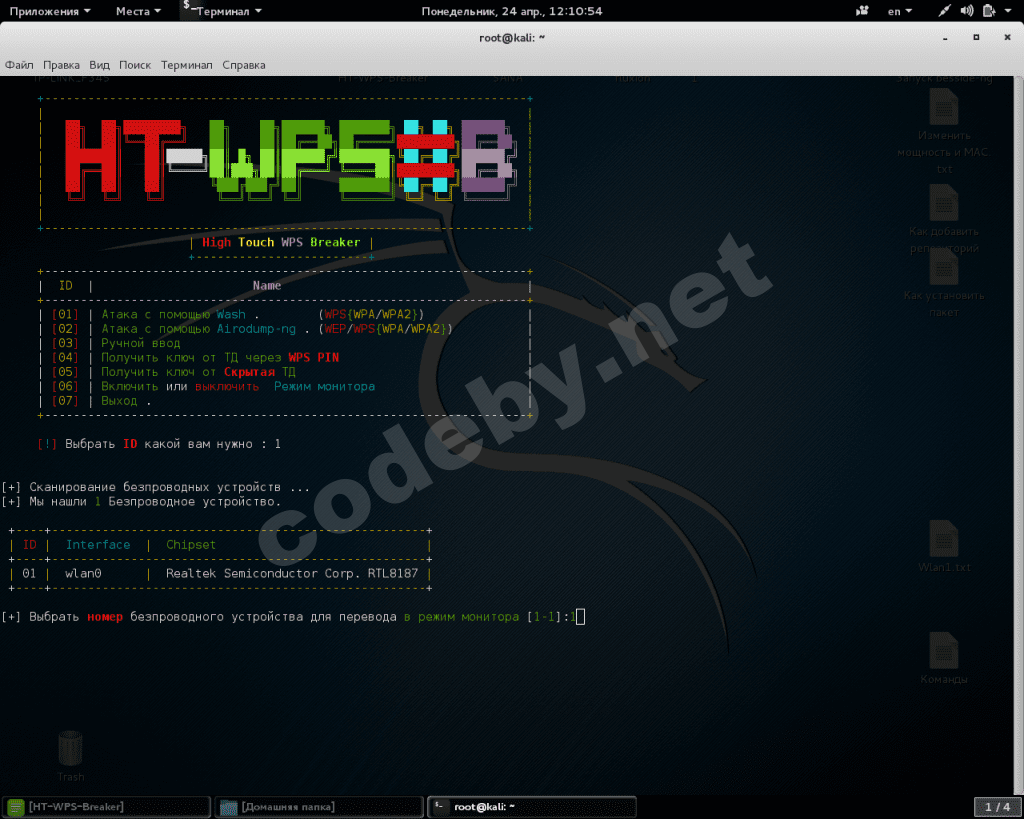Expand the Приложения top panel menu
The image size is (1024, 819).
(50, 10)
